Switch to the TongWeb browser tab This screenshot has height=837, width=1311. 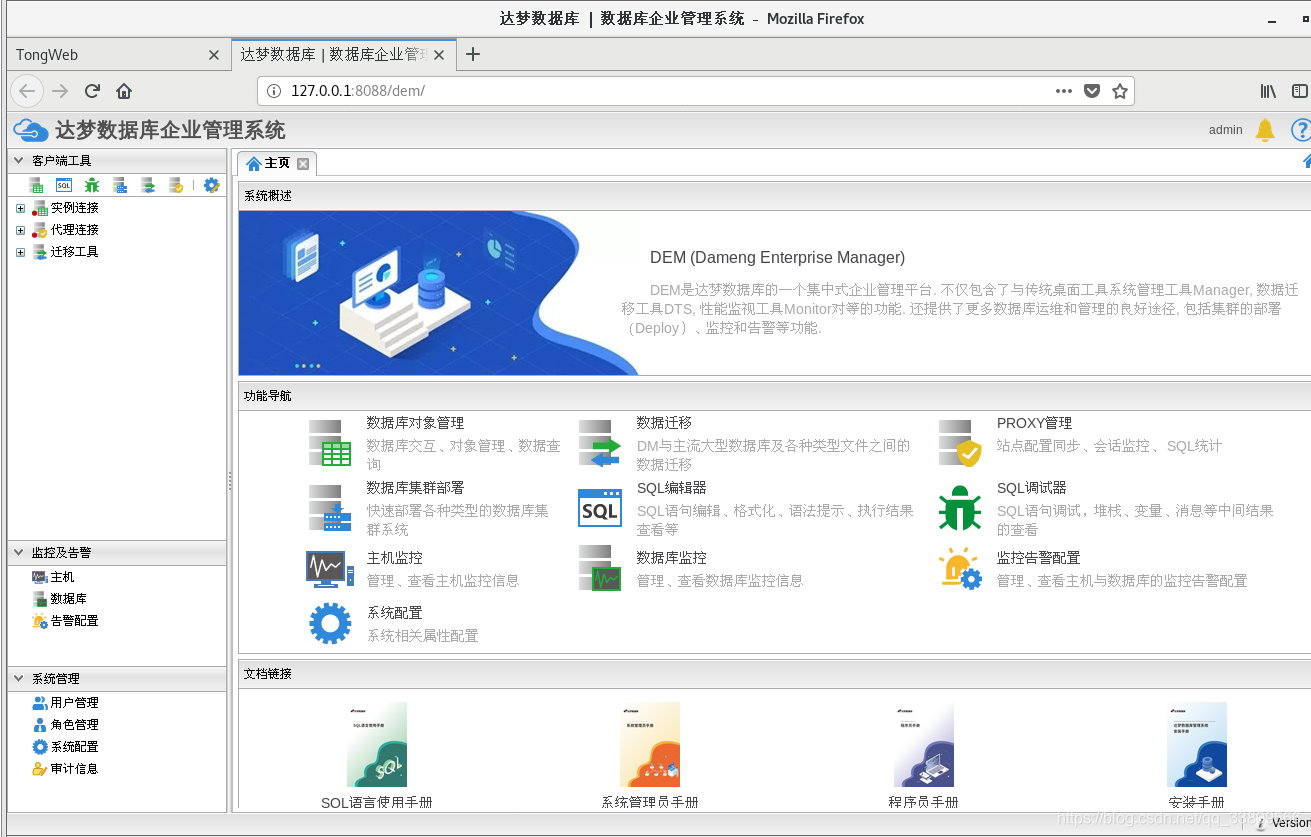click(118, 55)
